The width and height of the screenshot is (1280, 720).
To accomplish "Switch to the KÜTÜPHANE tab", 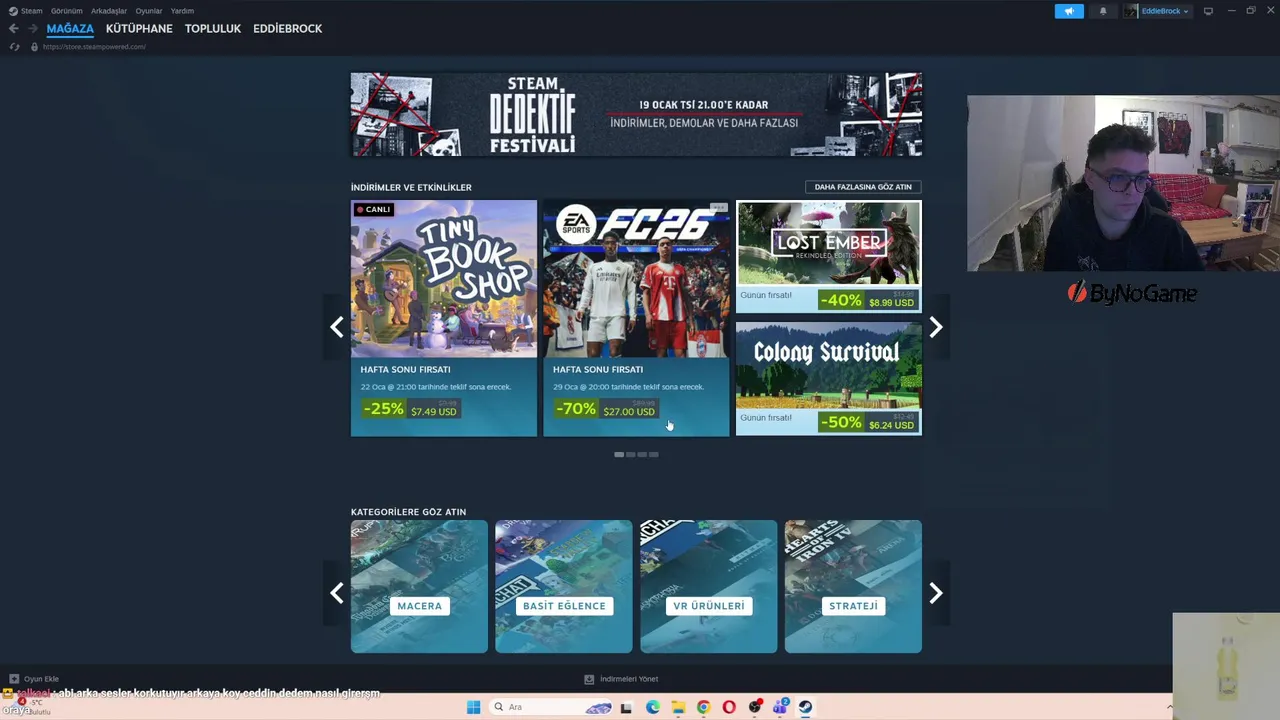I will pyautogui.click(x=139, y=29).
